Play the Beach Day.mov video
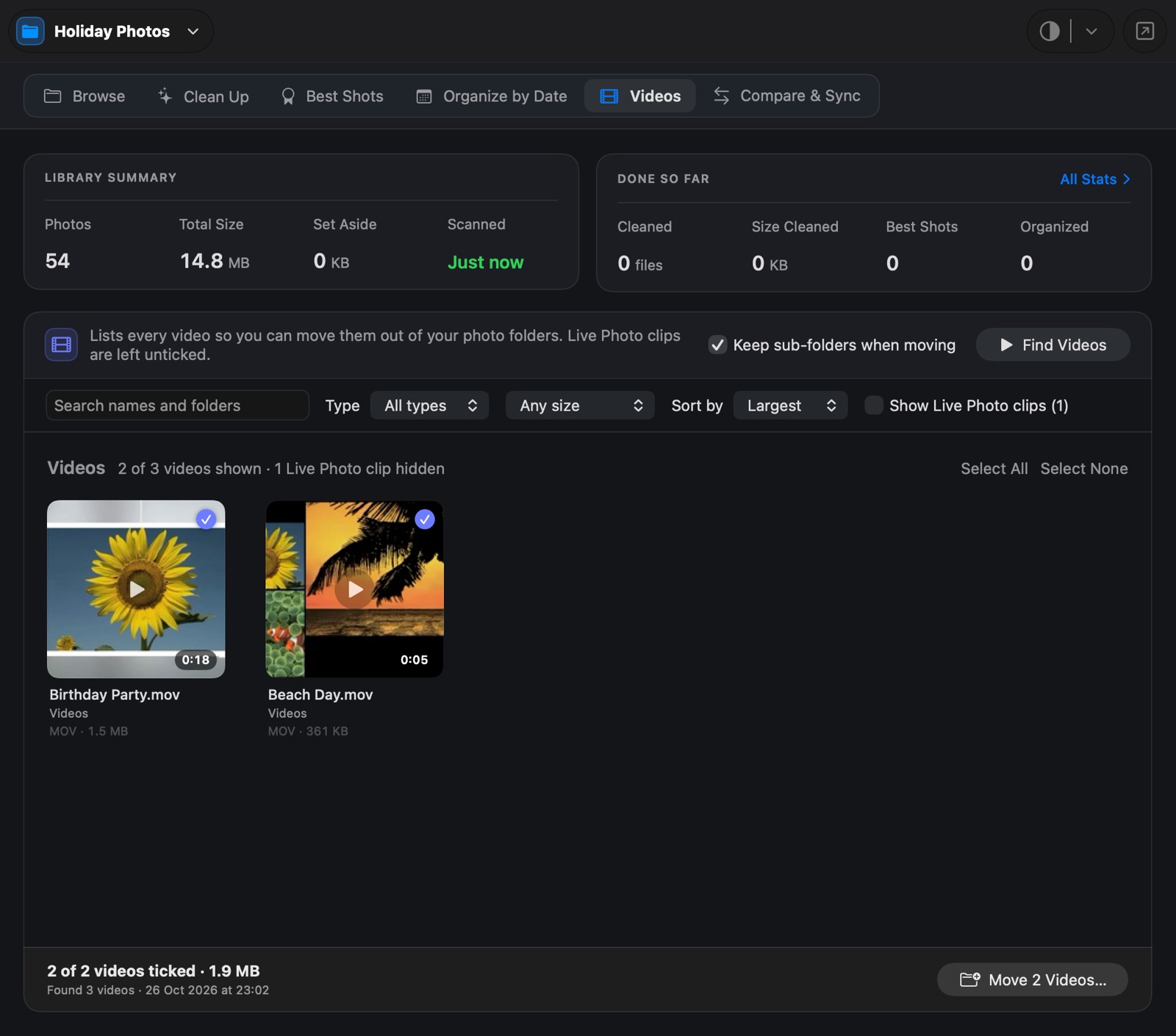The image size is (1176, 1036). coord(354,589)
